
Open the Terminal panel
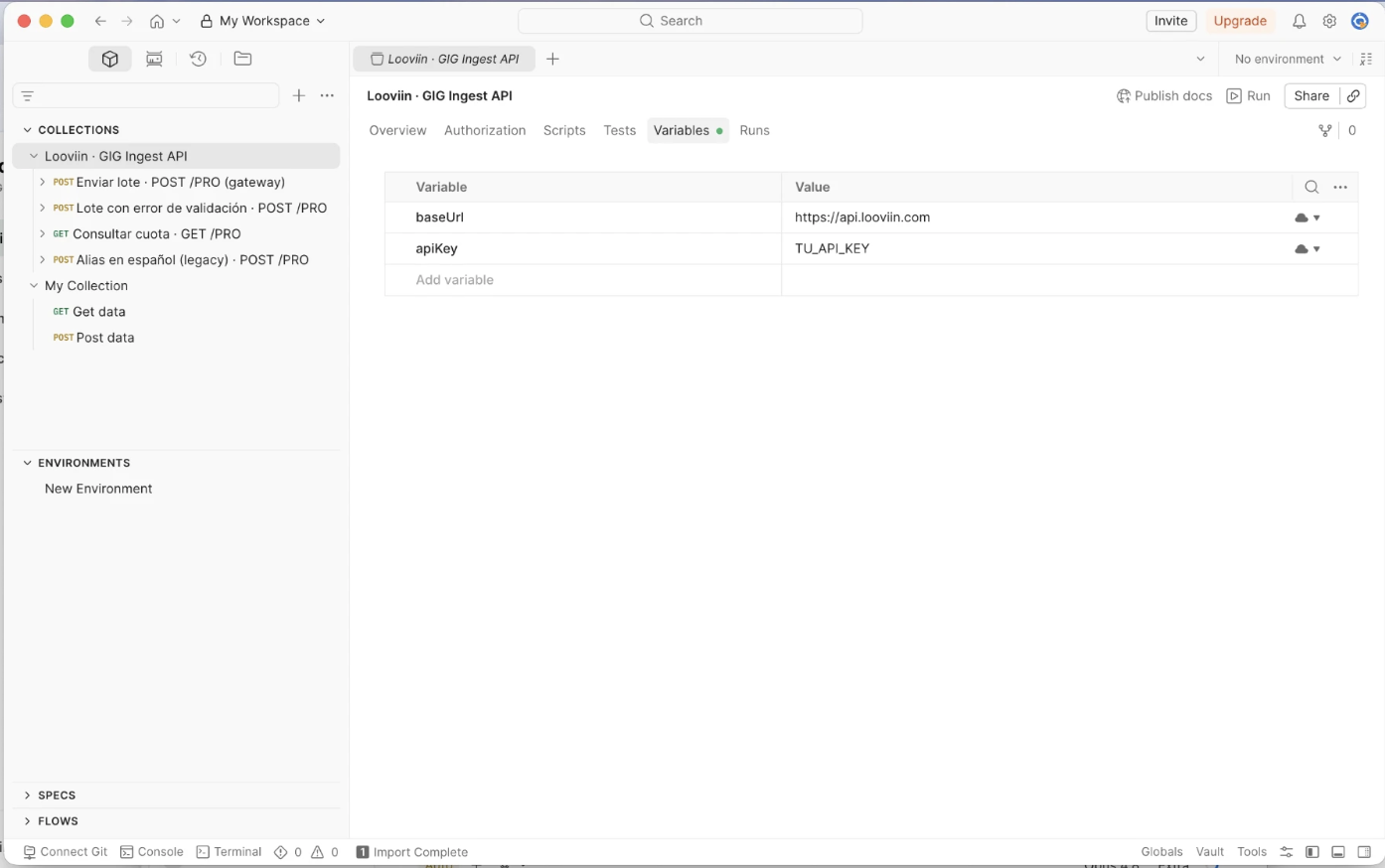(230, 852)
